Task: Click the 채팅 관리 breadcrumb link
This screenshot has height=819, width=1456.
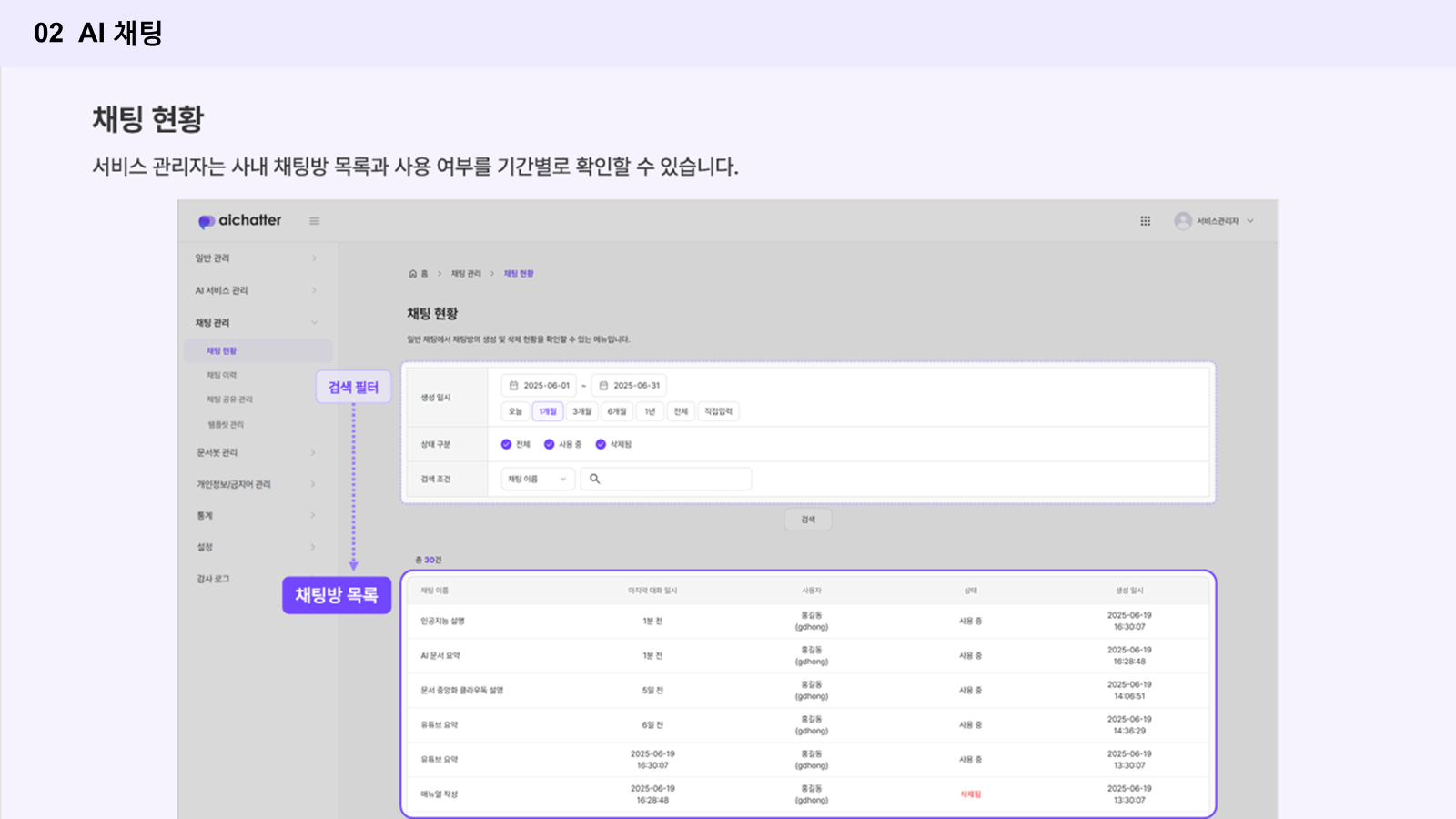Action: click(x=466, y=274)
